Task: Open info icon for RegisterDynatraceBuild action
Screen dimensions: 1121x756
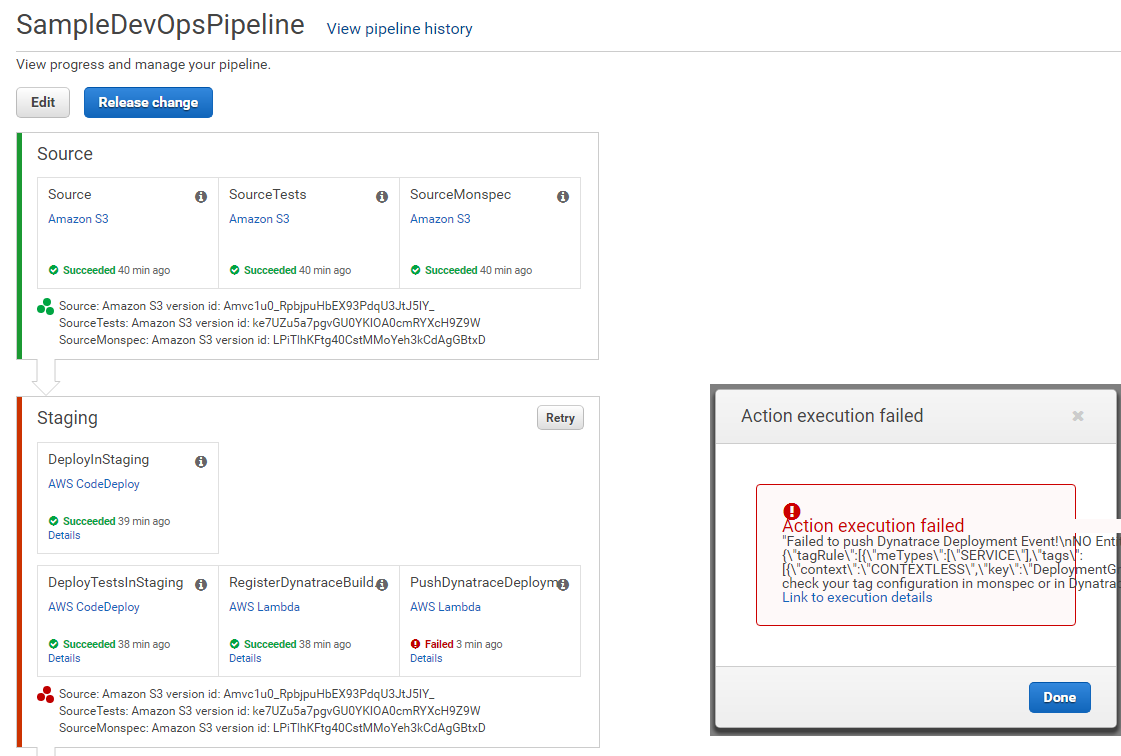Action: (382, 585)
